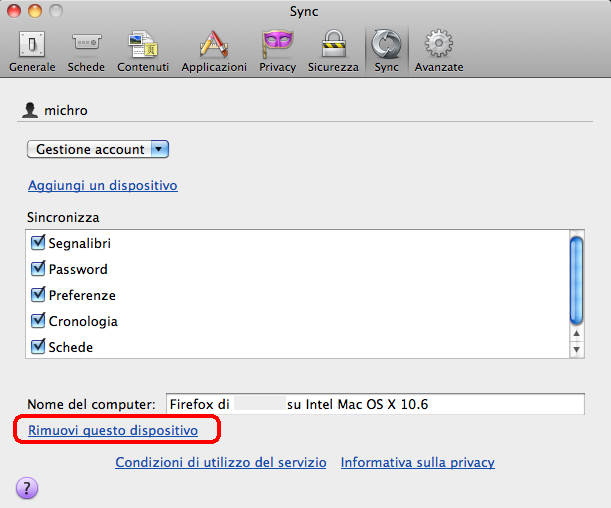The width and height of the screenshot is (611, 508).
Task: Open Informativa sulla privacy link
Action: coord(418,462)
